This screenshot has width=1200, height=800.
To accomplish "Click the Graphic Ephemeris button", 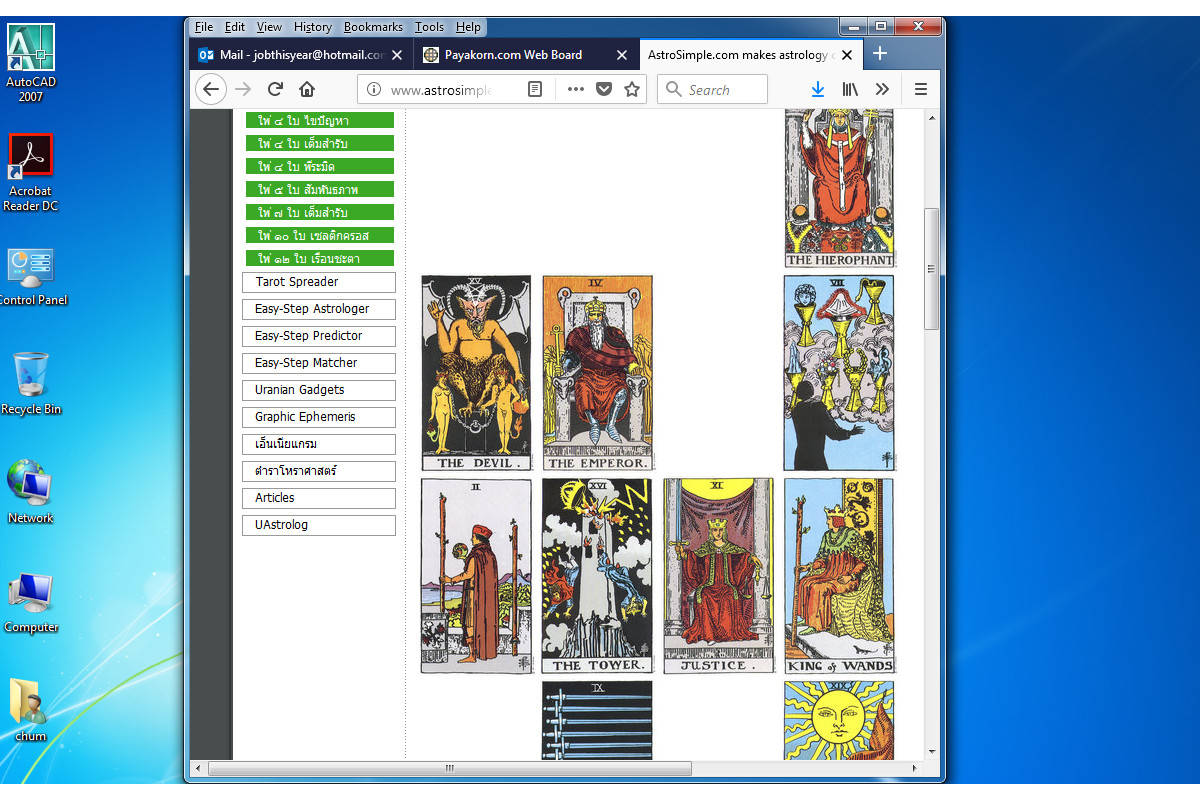I will click(x=318, y=417).
